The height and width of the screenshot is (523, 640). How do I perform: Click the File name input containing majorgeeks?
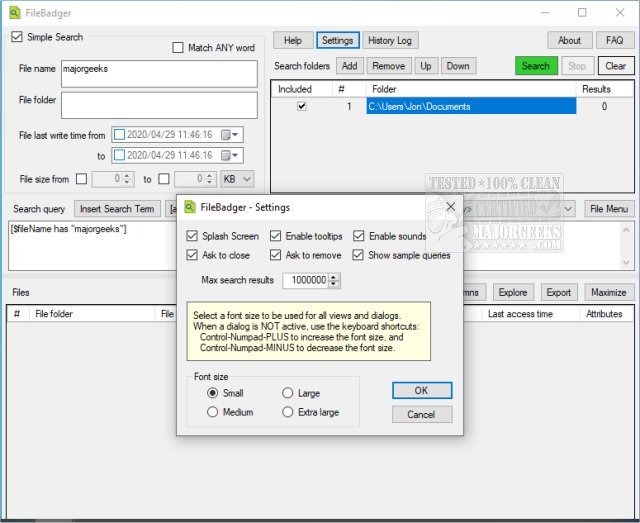coord(159,74)
